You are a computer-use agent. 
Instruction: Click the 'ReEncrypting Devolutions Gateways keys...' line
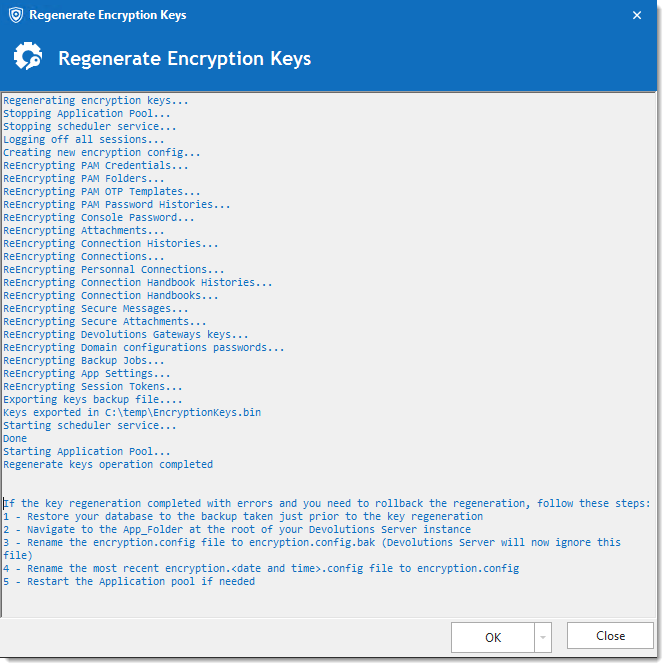[126, 334]
